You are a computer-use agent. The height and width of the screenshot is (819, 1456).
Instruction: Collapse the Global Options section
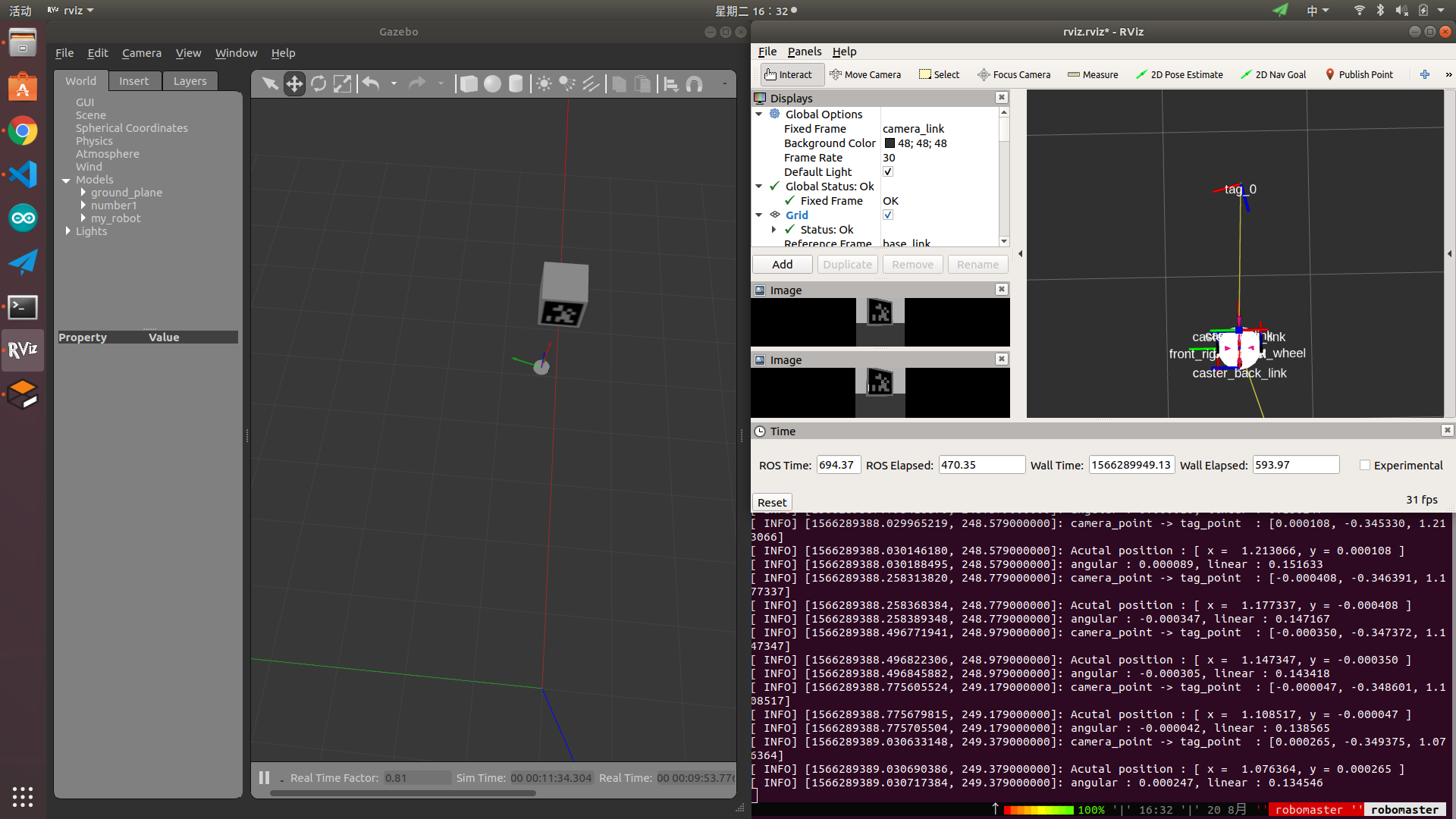759,115
